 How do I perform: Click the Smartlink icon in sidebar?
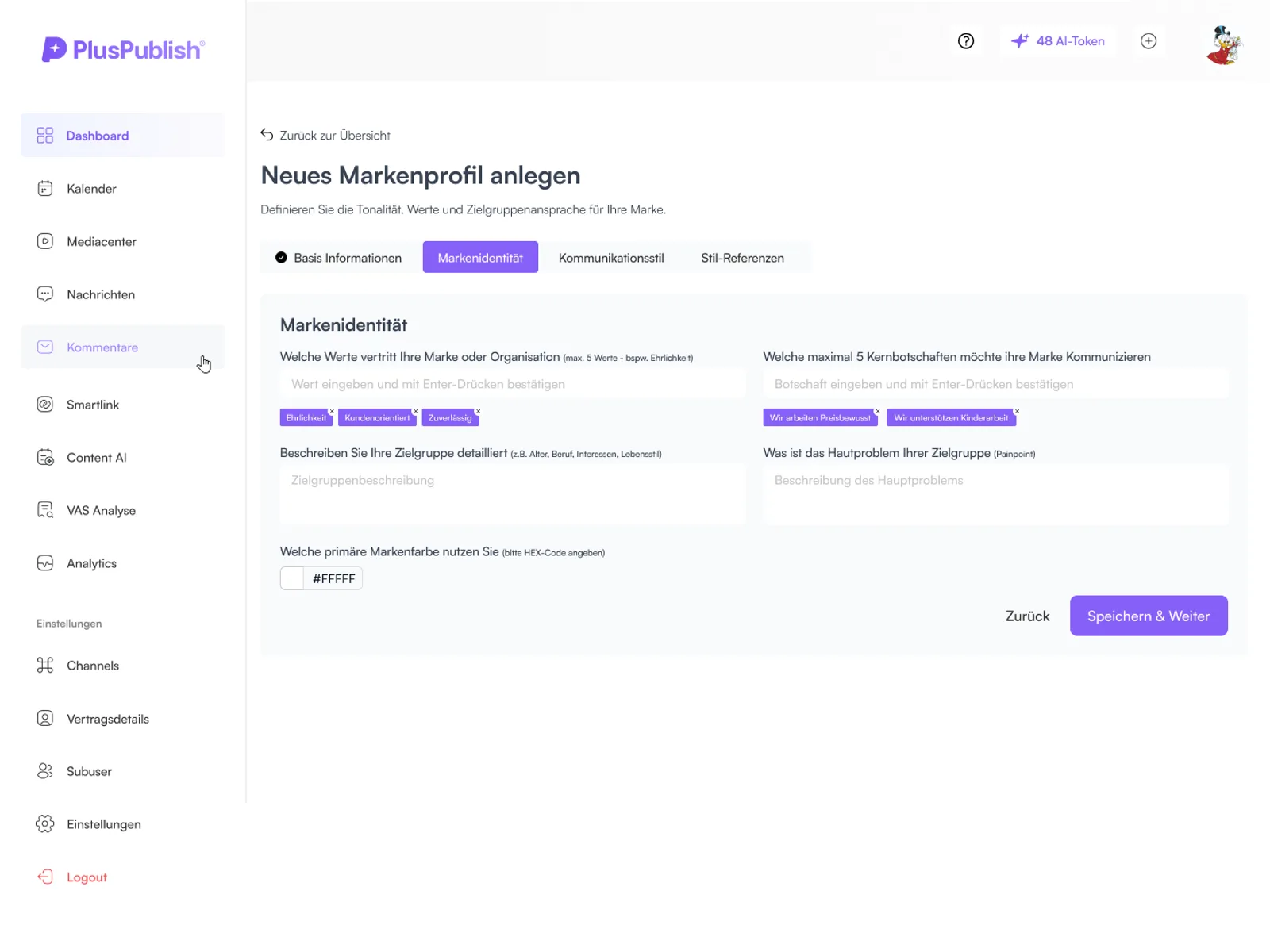pos(45,405)
